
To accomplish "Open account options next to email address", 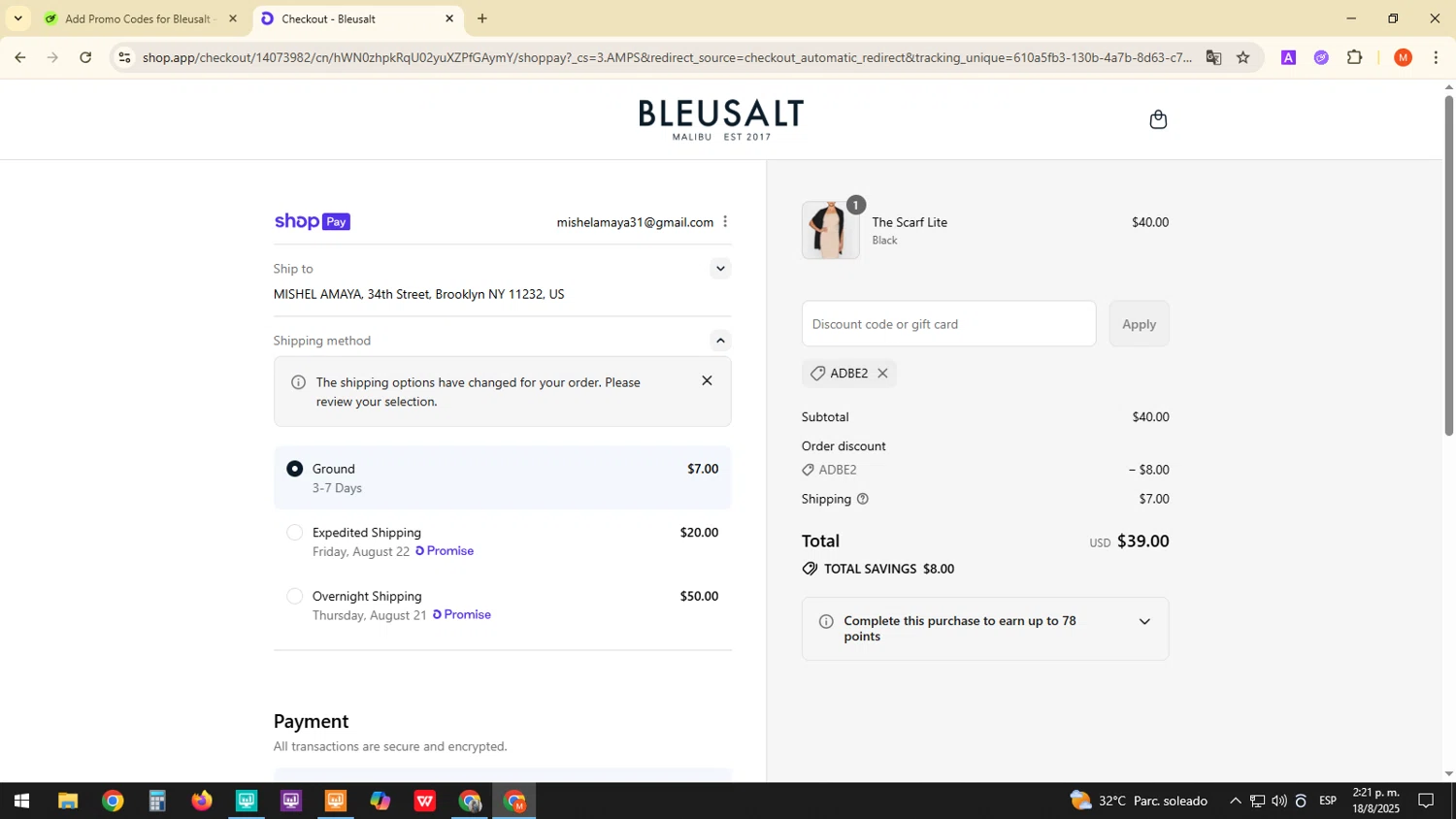I will [x=725, y=222].
